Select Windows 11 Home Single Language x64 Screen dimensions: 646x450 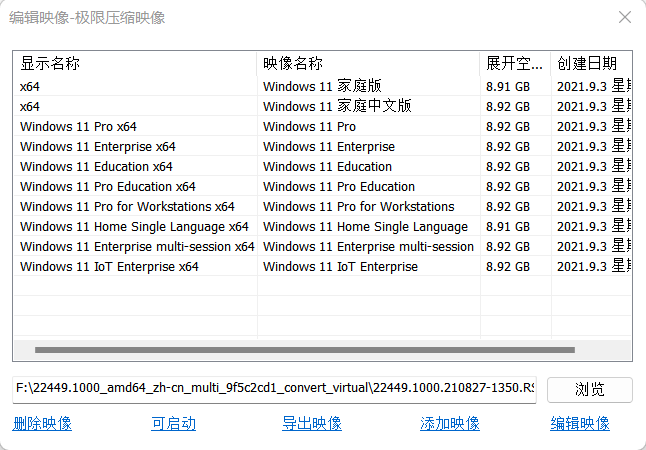tap(323, 227)
